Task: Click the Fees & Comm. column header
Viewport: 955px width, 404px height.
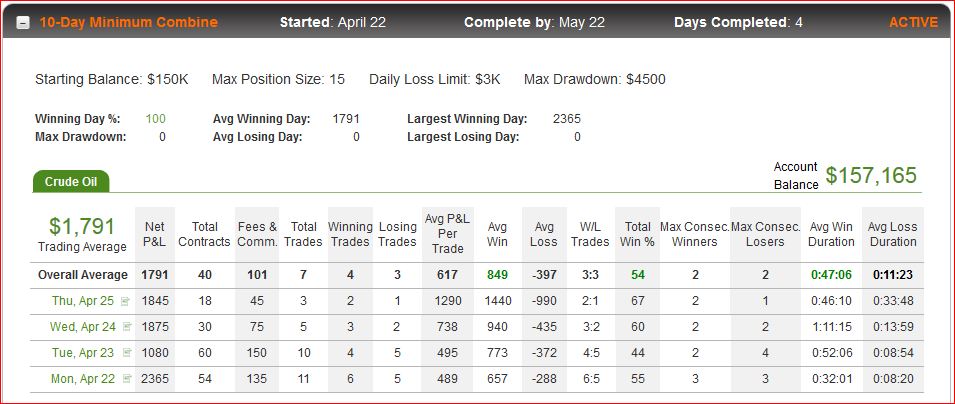Action: pos(257,234)
